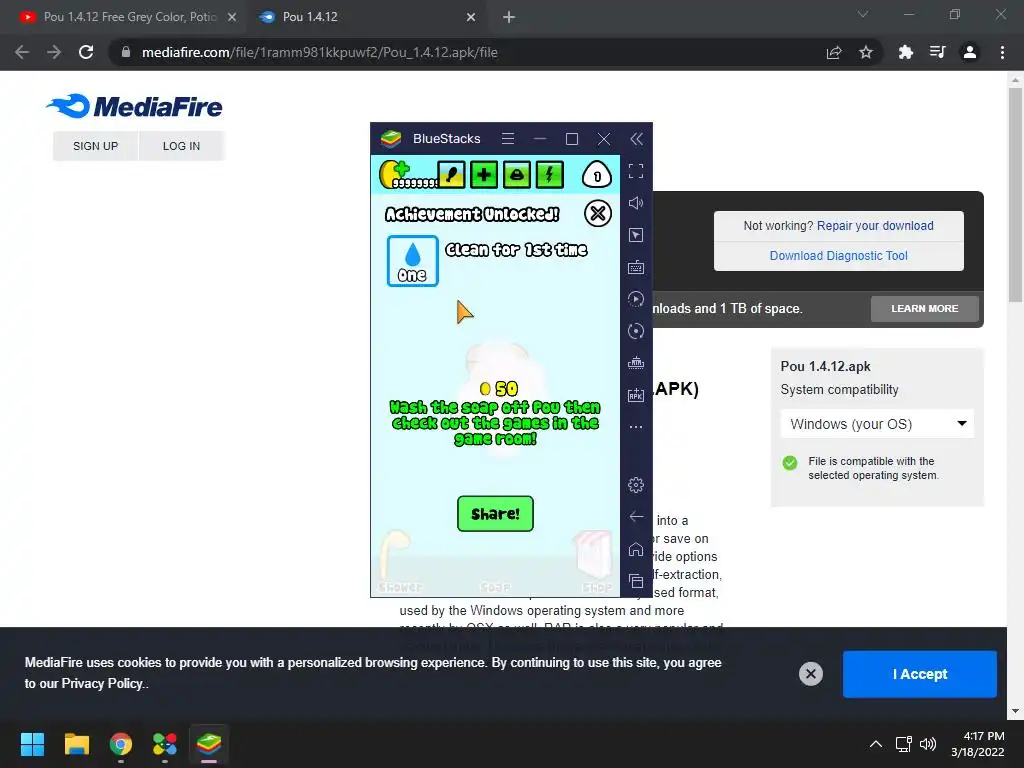Click the LEARN MORE button
The image size is (1024, 768).
click(925, 308)
